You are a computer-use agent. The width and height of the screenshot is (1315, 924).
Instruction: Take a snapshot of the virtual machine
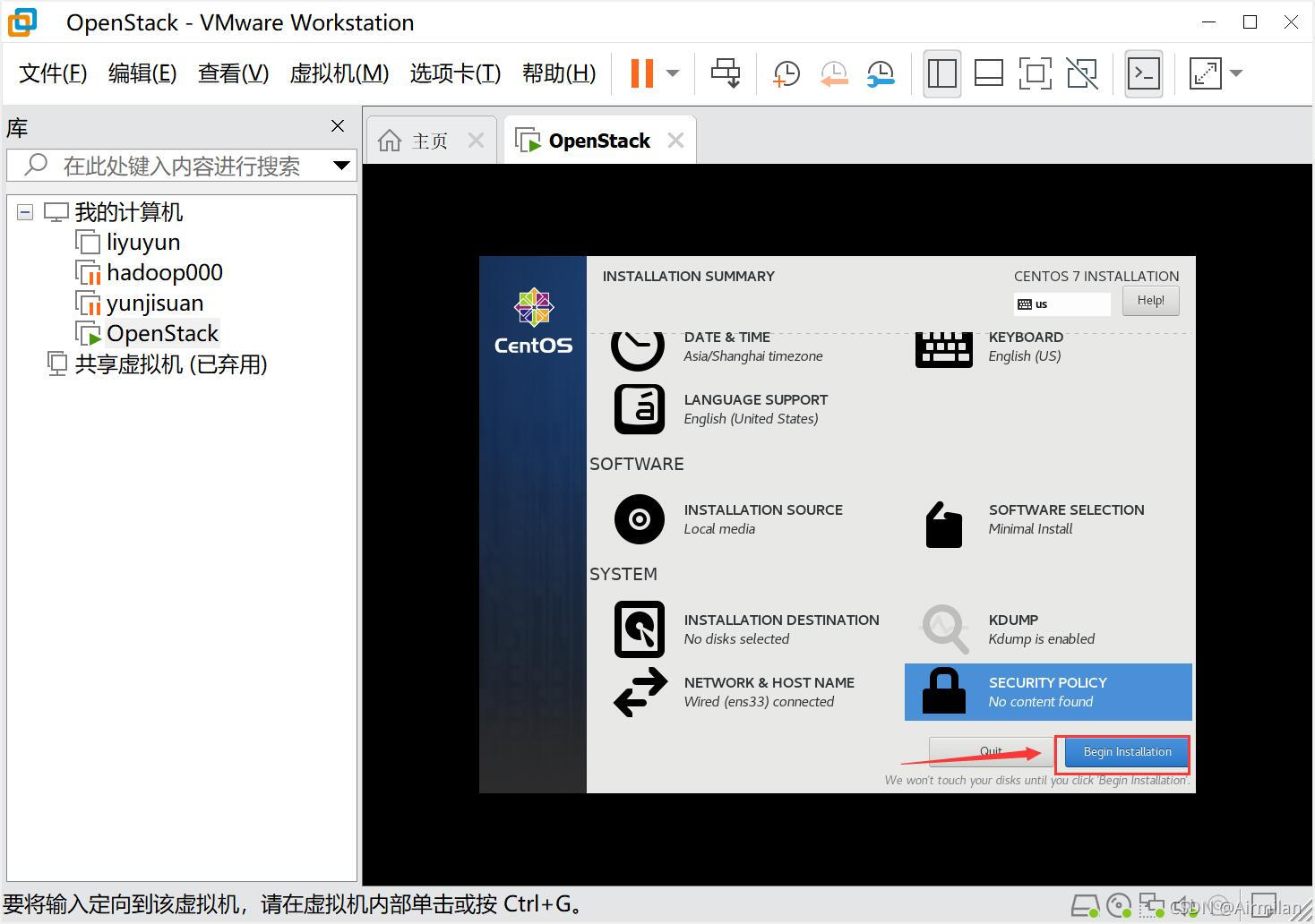click(786, 73)
